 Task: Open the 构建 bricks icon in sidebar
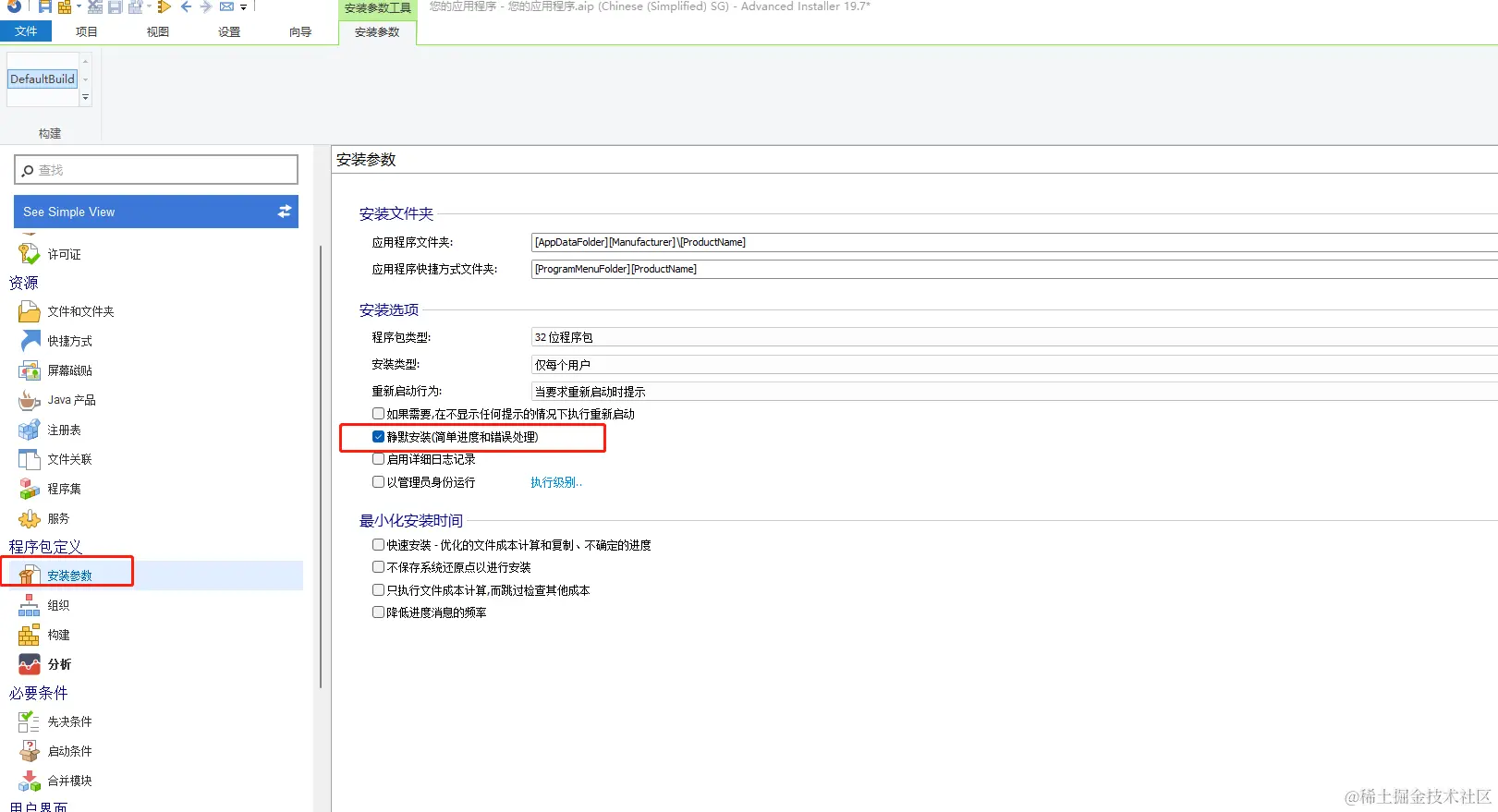click(29, 635)
